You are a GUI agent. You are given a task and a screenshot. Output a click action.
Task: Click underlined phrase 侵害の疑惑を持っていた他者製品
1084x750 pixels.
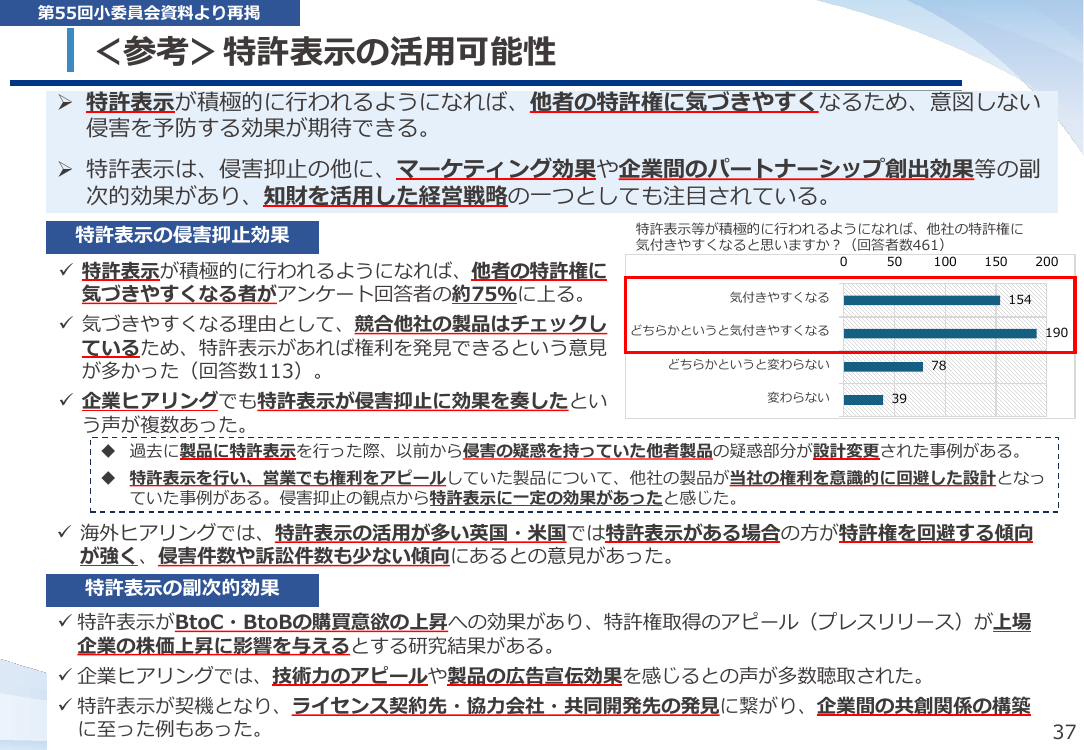(x=588, y=451)
